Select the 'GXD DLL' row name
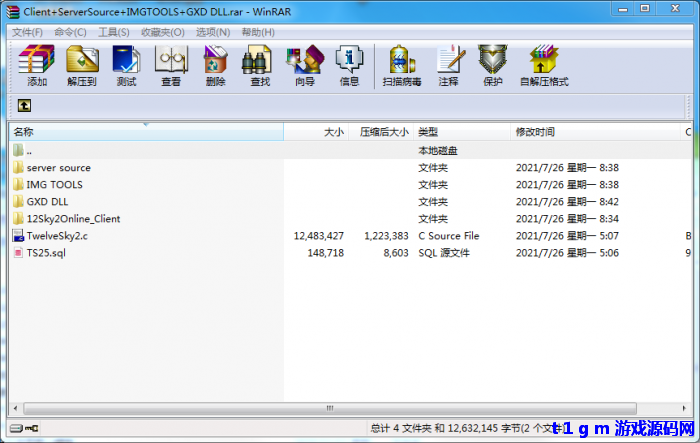700x443 pixels. click(47, 202)
